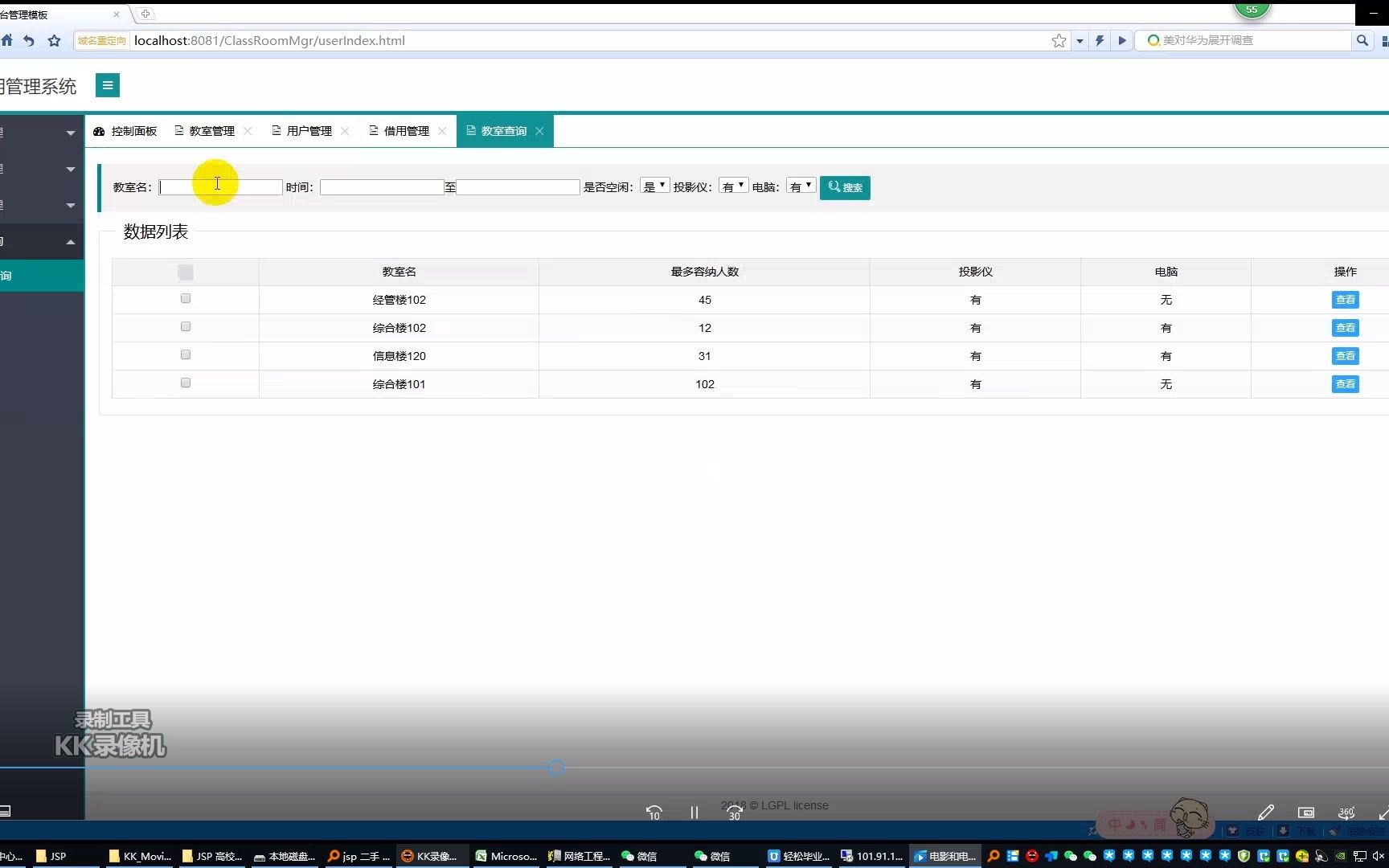
Task: Close the 教室查询 tab
Action: point(539,131)
